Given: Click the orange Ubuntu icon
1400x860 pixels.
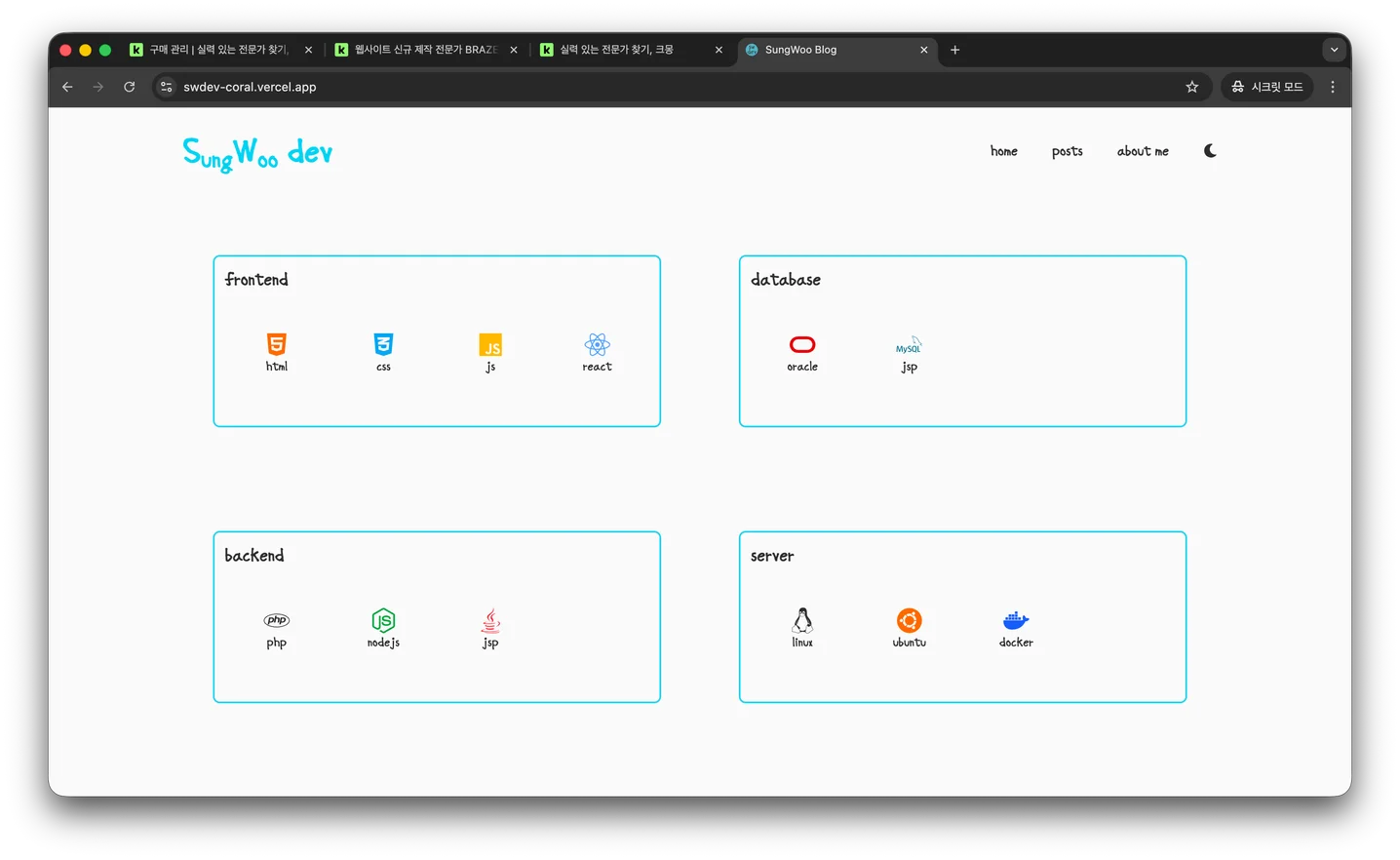Looking at the screenshot, I should point(910,620).
